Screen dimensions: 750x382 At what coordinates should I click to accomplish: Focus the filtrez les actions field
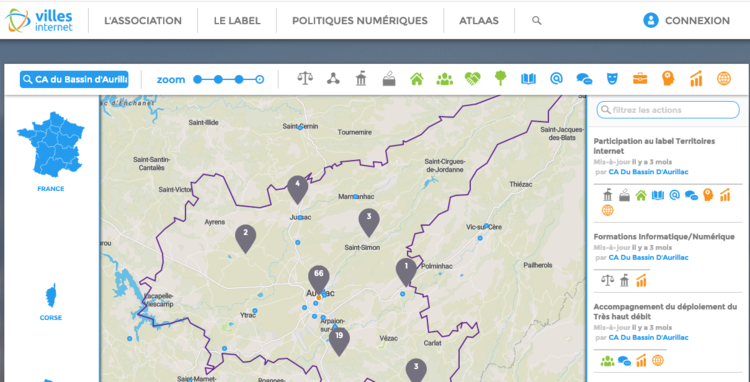pyautogui.click(x=668, y=110)
